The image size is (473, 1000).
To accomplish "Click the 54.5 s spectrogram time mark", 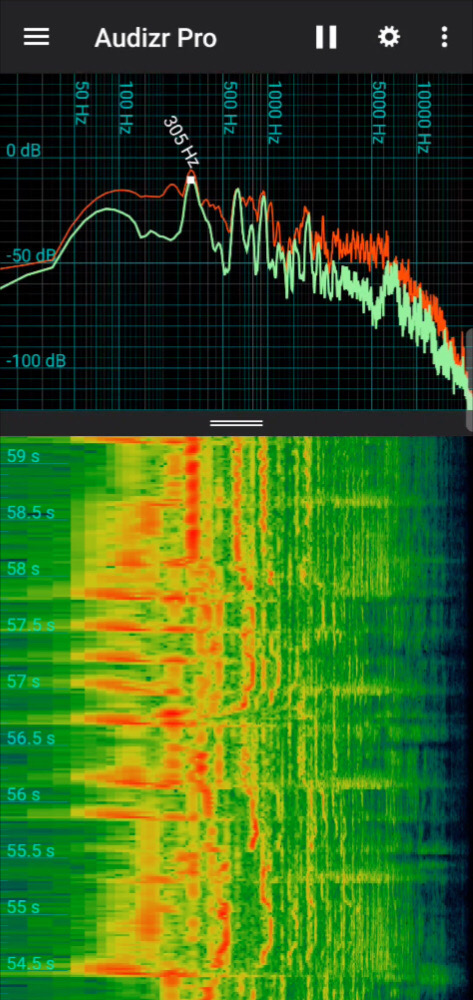I will click(30, 963).
